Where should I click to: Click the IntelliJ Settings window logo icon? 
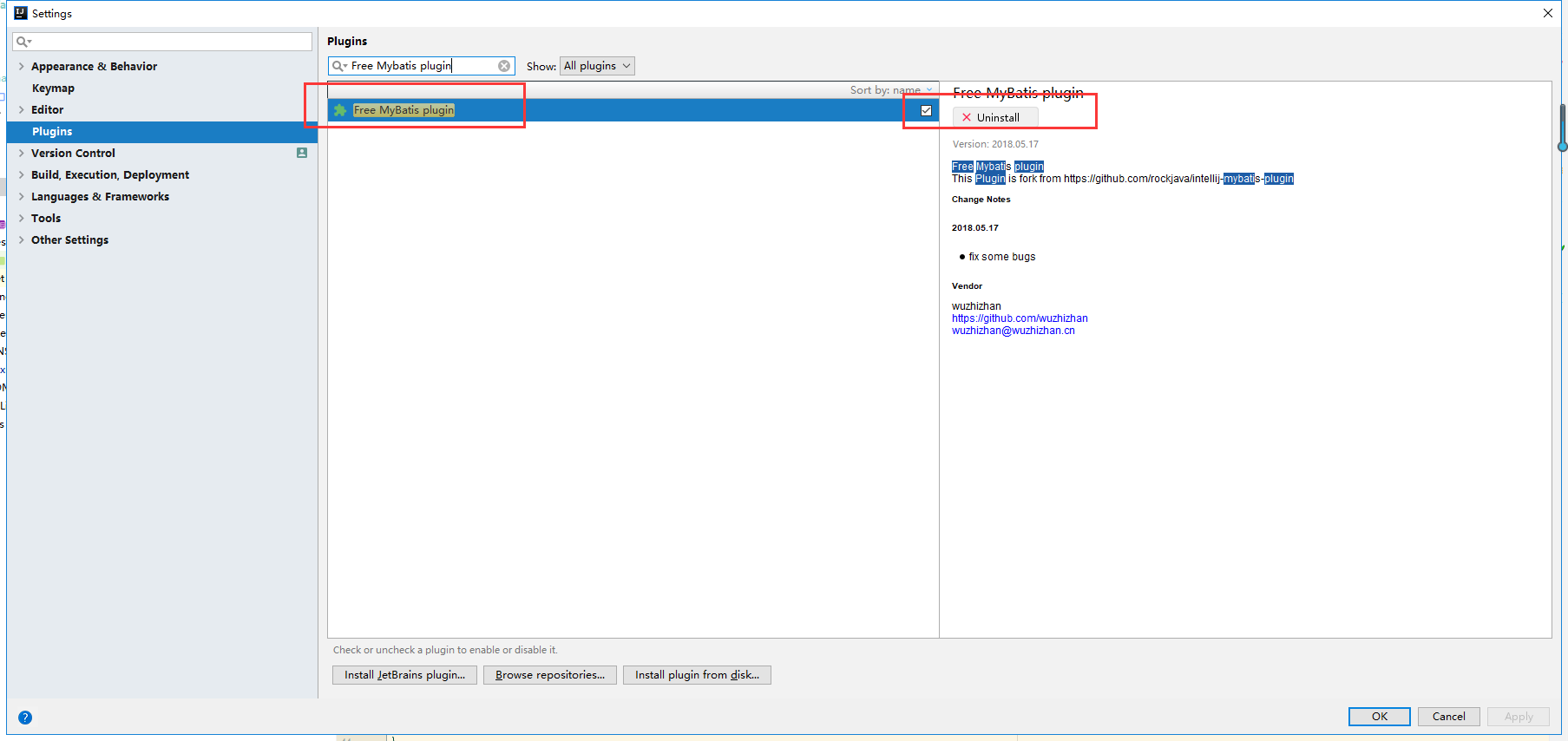(x=21, y=13)
